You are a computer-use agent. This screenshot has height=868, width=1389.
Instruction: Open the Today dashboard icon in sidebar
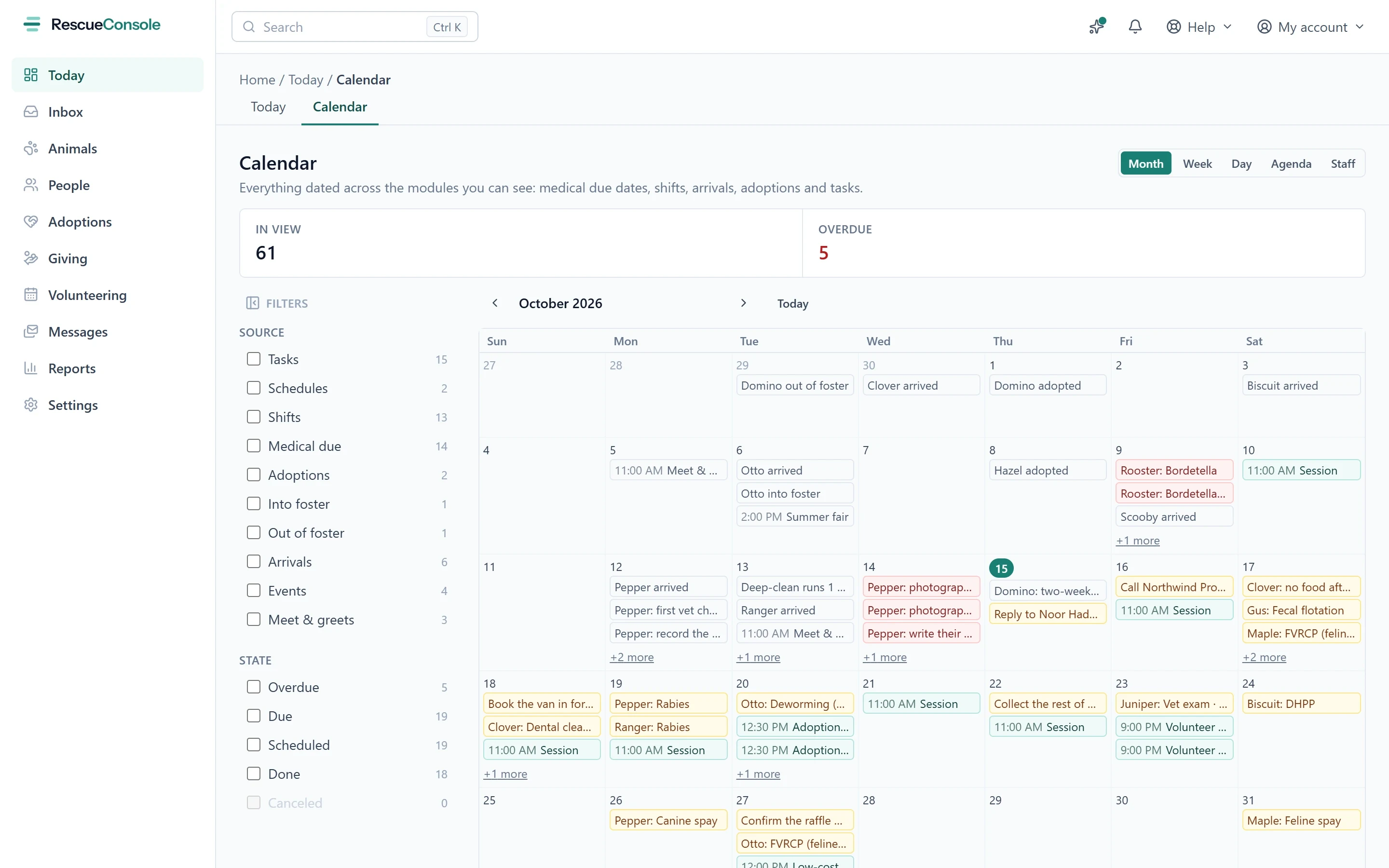30,75
